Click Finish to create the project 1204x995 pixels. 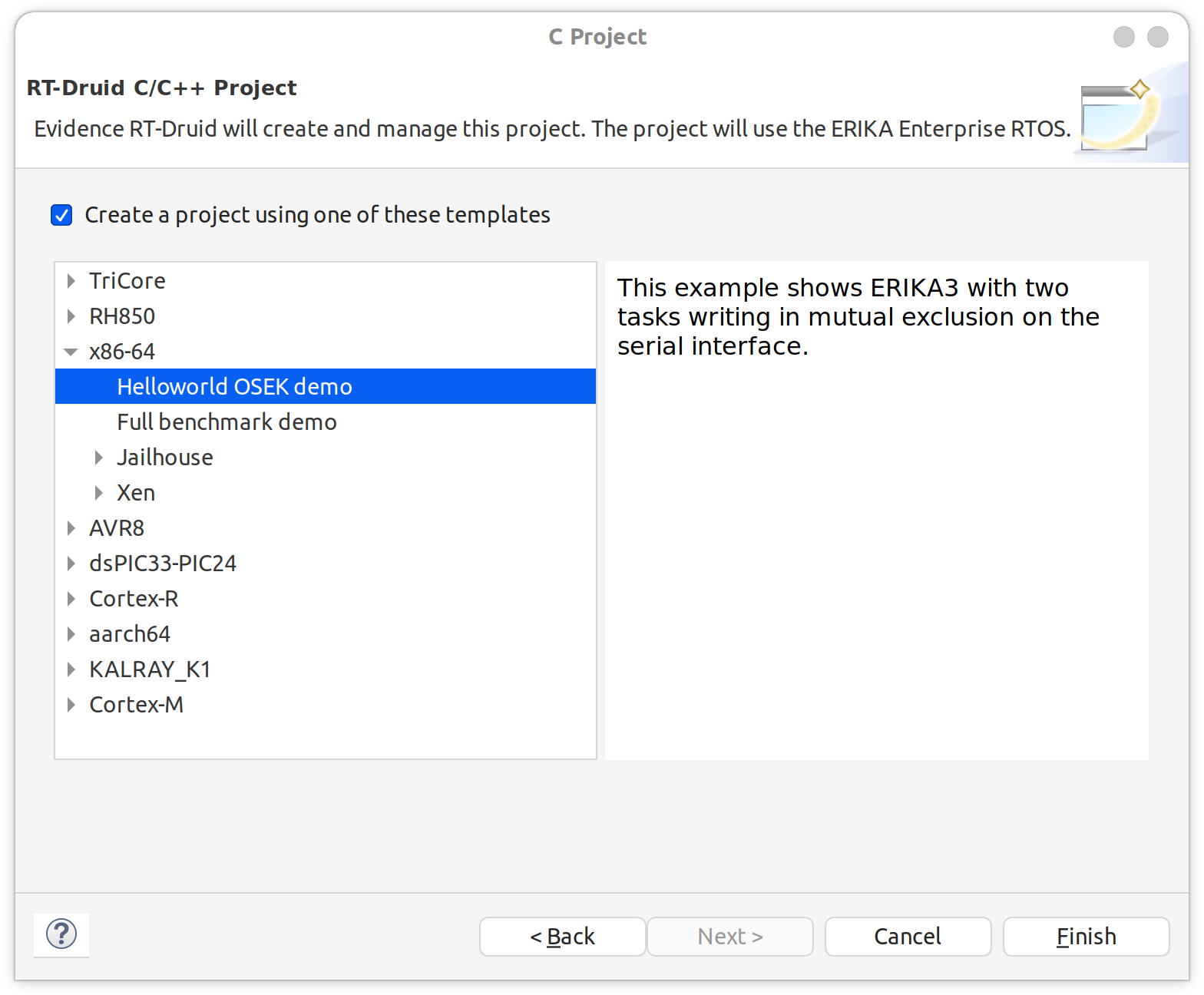[x=1087, y=937]
